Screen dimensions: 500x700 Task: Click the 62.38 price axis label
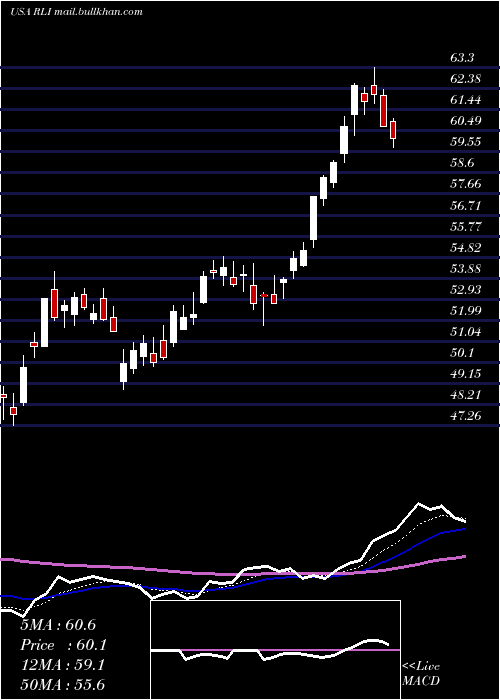(466, 79)
